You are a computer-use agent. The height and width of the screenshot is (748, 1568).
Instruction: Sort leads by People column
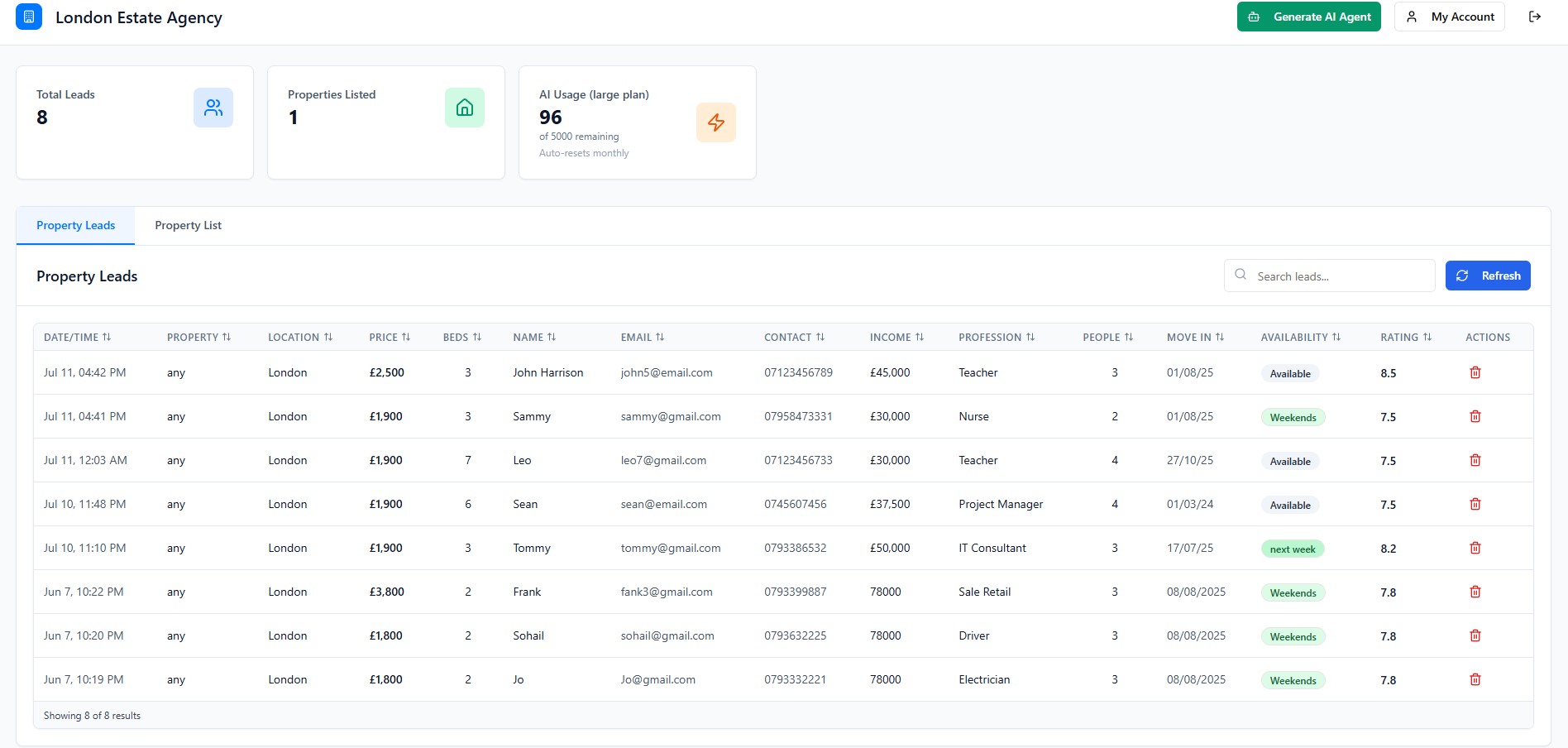pyautogui.click(x=1108, y=337)
